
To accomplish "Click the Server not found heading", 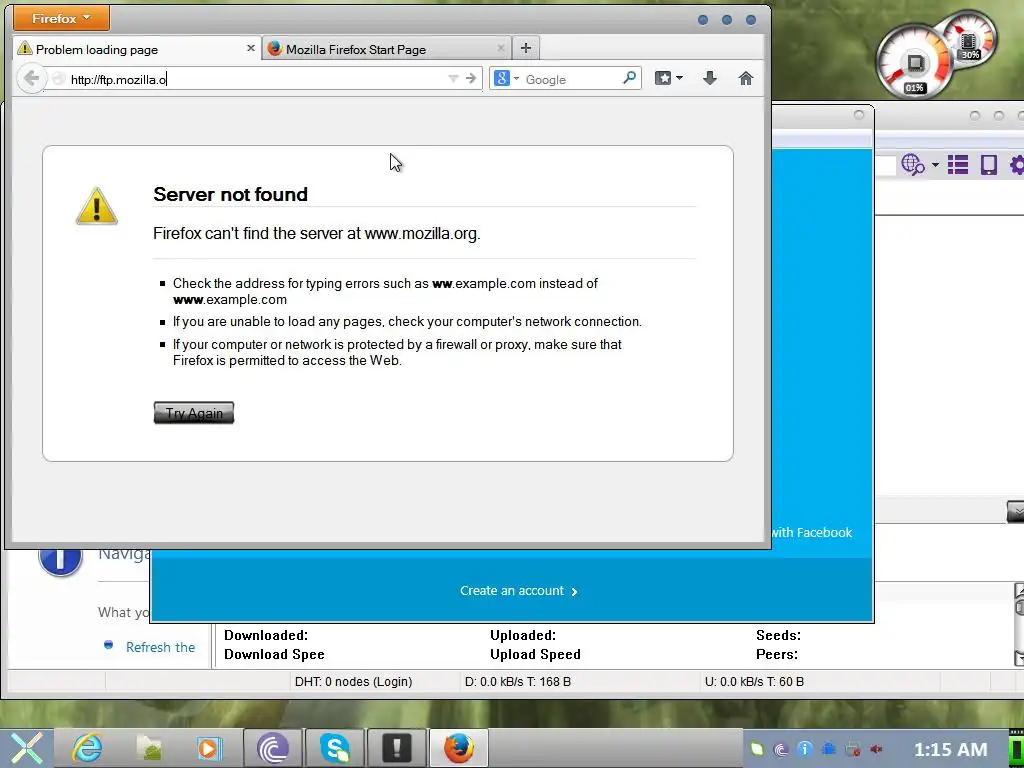I will (230, 194).
